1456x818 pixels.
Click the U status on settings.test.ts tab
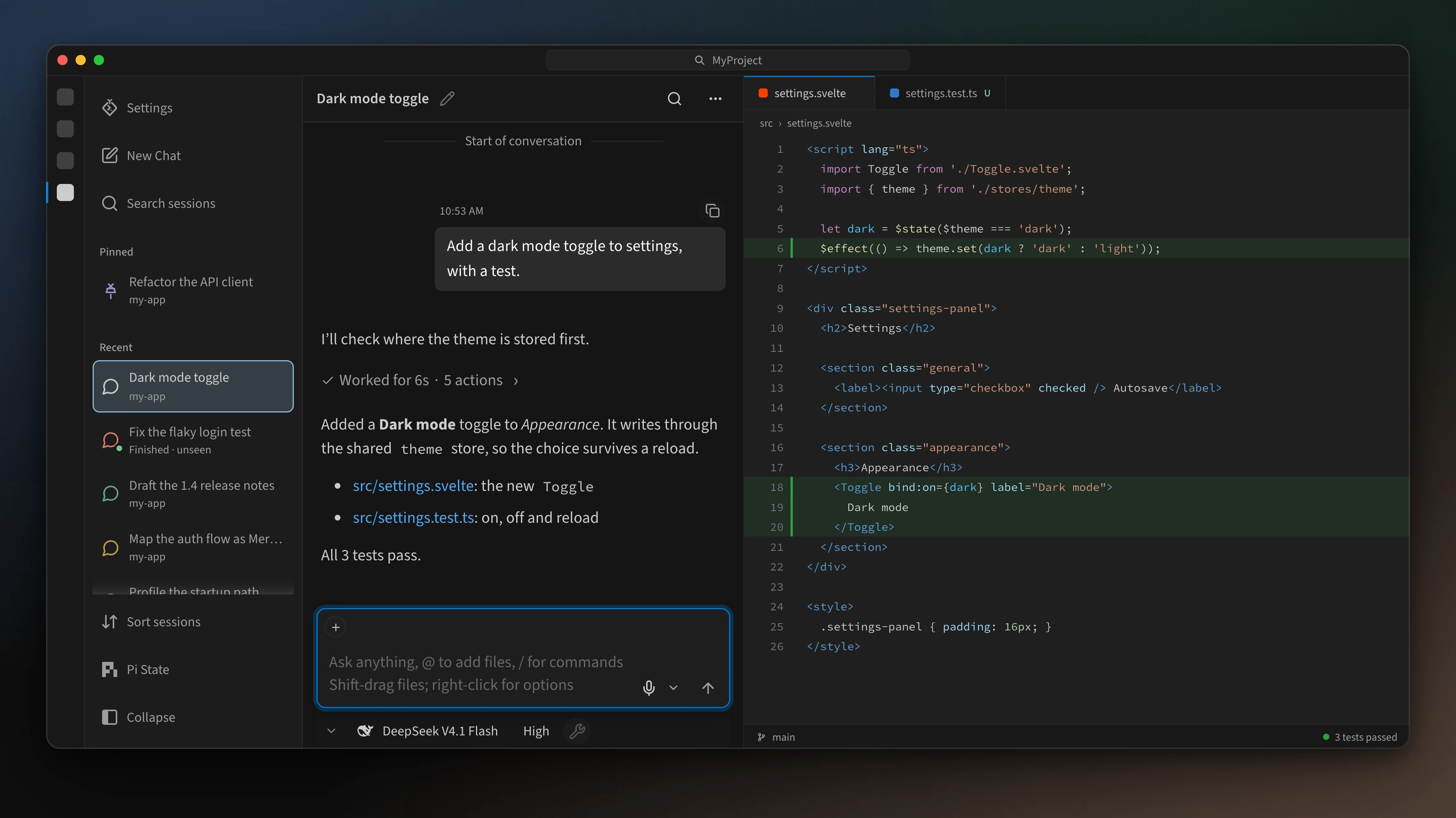point(987,93)
